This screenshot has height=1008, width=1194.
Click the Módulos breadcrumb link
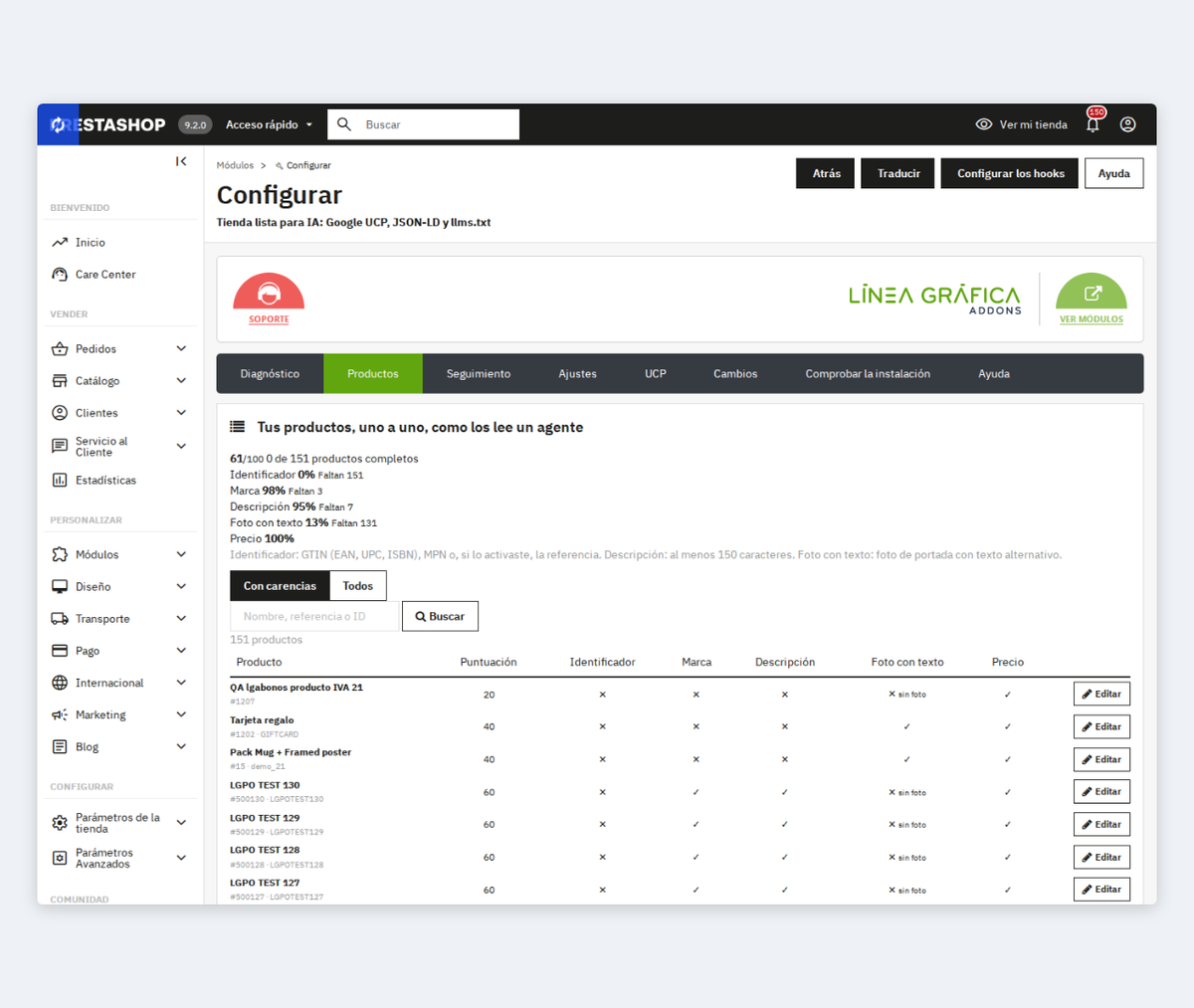235,165
